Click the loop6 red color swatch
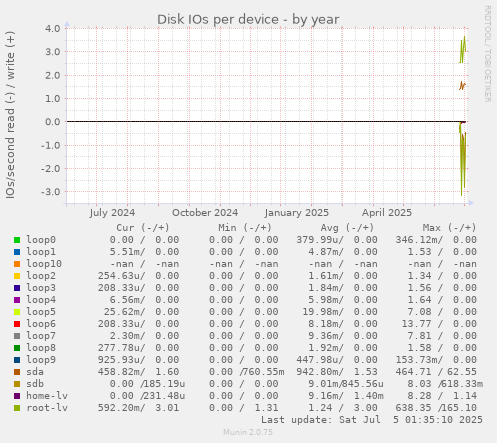 click(x=17, y=324)
